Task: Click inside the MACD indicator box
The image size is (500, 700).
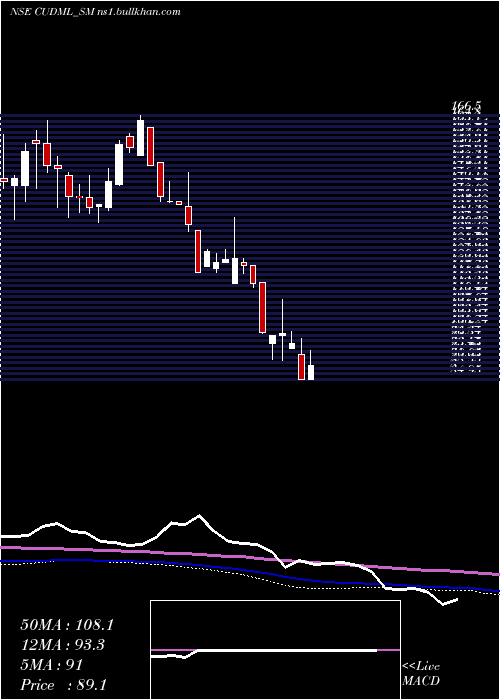Action: coord(275,650)
